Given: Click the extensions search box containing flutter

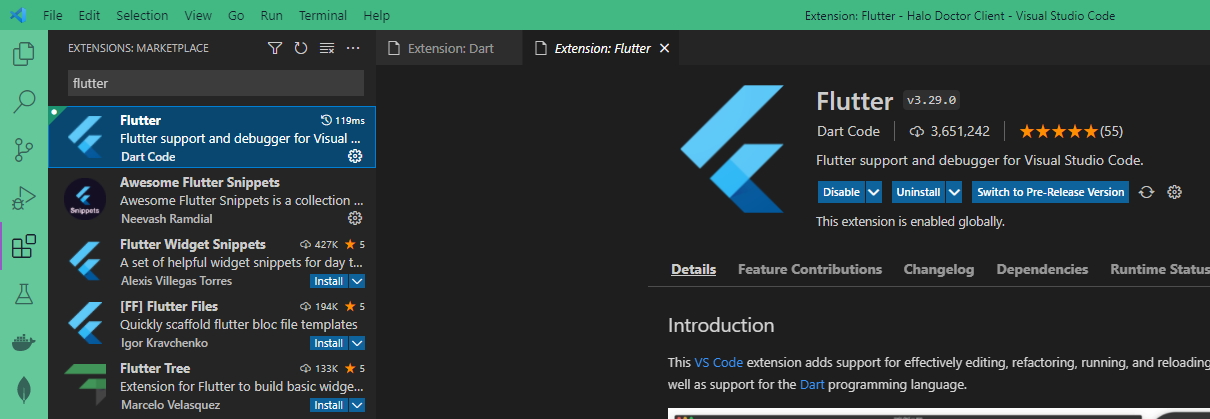Looking at the screenshot, I should coord(216,83).
